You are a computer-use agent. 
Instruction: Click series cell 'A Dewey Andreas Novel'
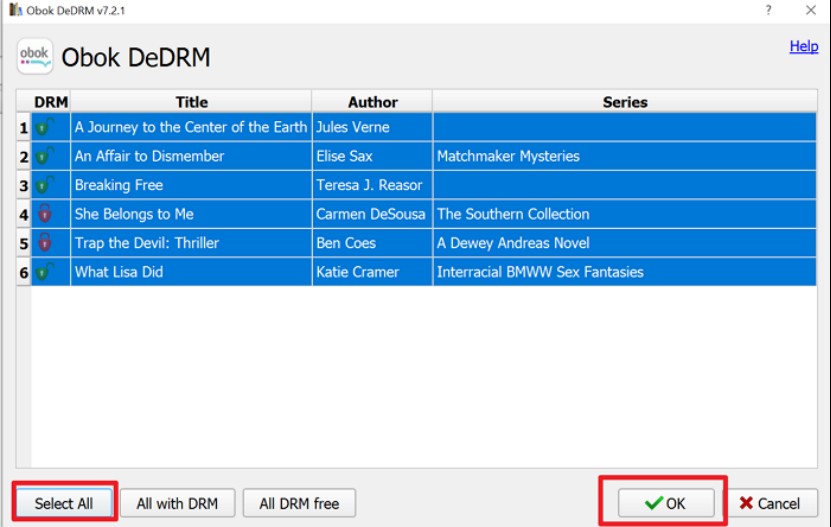625,243
